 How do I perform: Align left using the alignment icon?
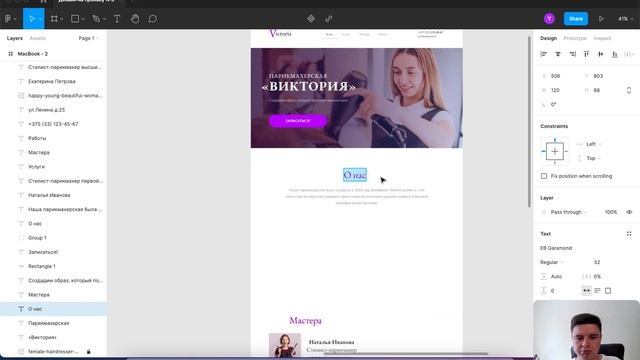click(x=544, y=54)
